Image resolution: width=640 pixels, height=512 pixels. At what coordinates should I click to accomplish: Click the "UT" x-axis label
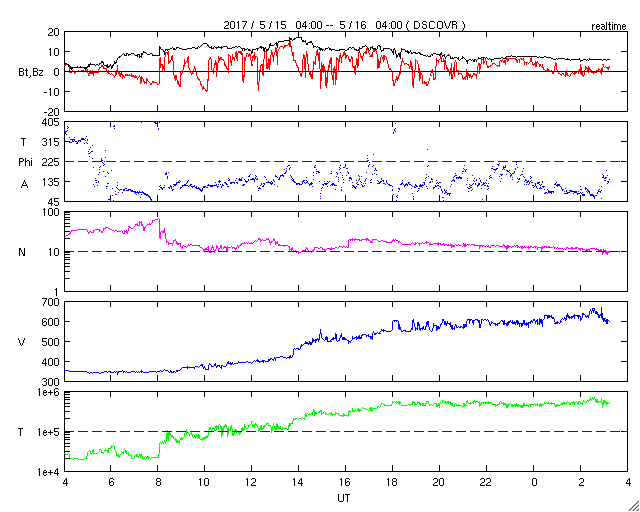(x=343, y=498)
